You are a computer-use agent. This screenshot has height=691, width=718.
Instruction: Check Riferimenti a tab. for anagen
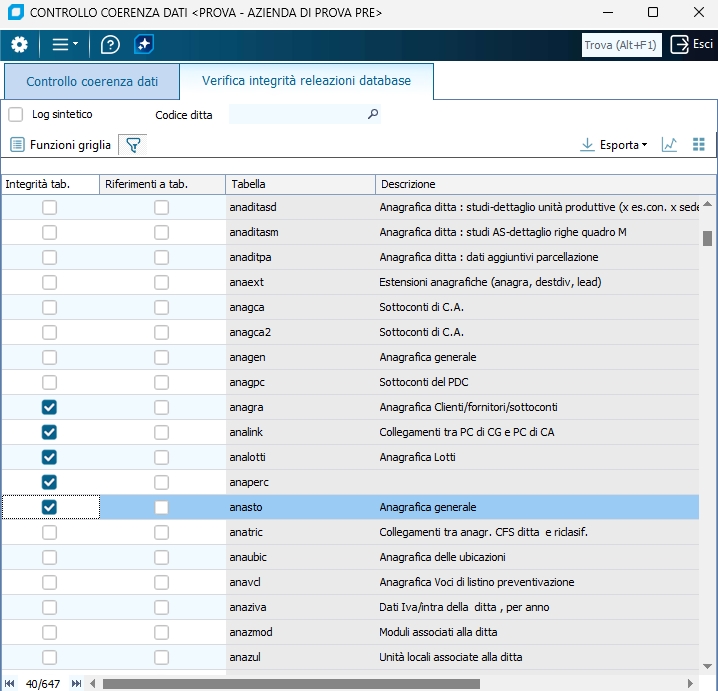(x=161, y=358)
